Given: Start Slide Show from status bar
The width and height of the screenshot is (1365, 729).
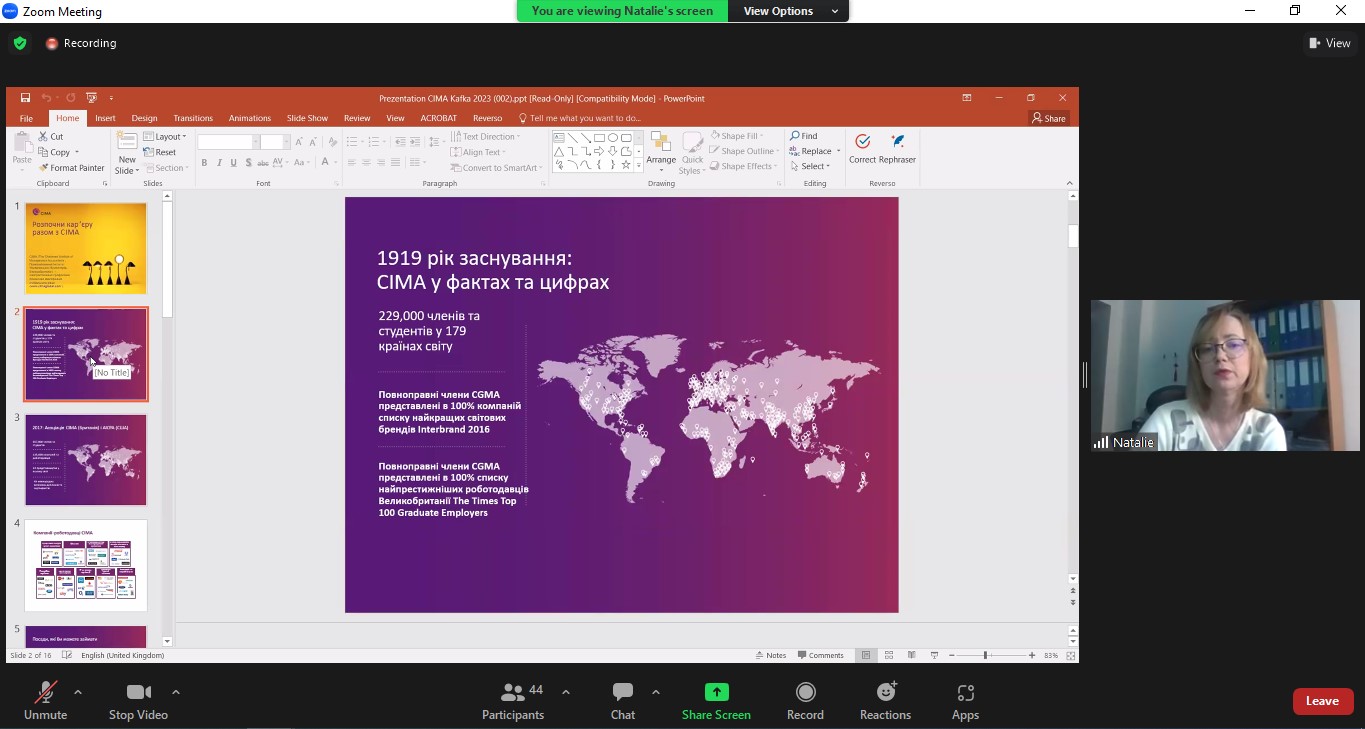Looking at the screenshot, I should [934, 655].
